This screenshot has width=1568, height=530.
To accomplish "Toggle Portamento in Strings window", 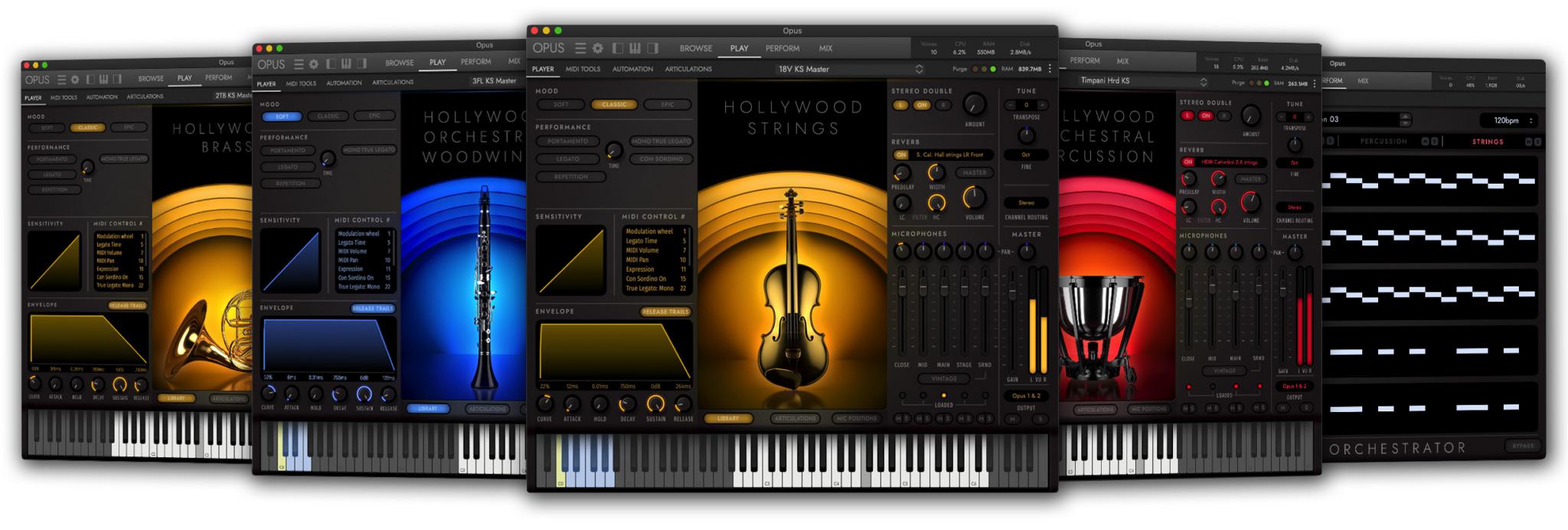I will (568, 142).
